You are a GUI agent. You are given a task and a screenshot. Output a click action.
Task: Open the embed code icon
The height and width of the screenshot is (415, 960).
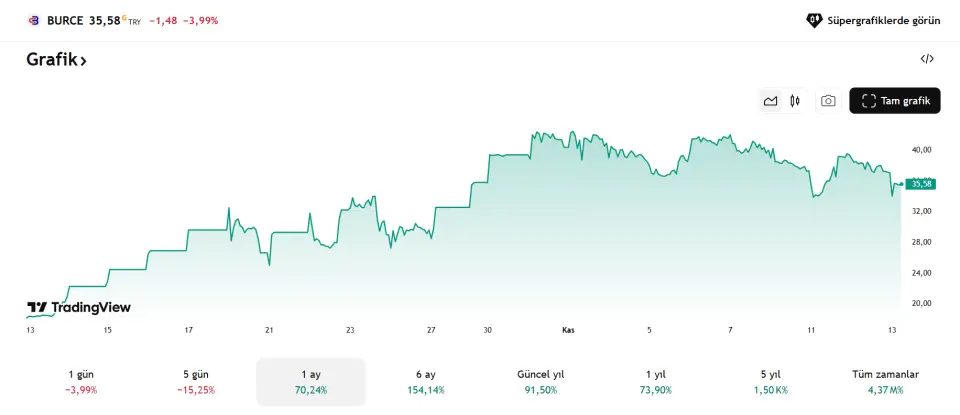click(927, 59)
